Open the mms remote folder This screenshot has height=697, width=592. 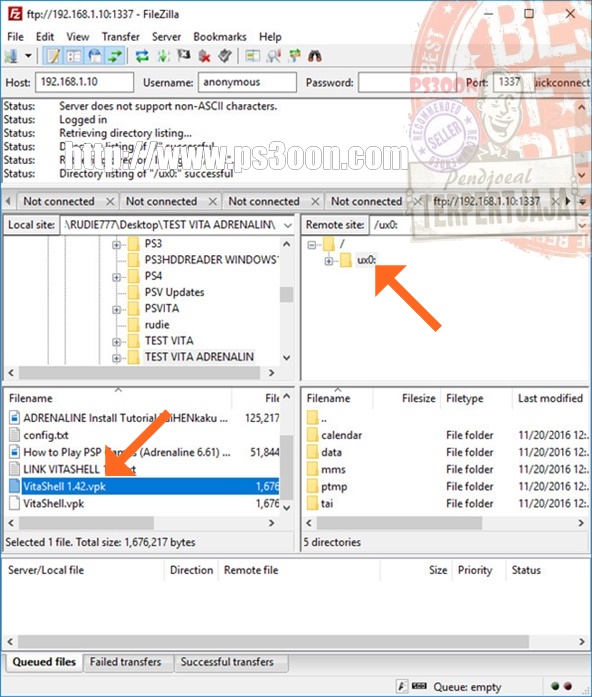[333, 469]
